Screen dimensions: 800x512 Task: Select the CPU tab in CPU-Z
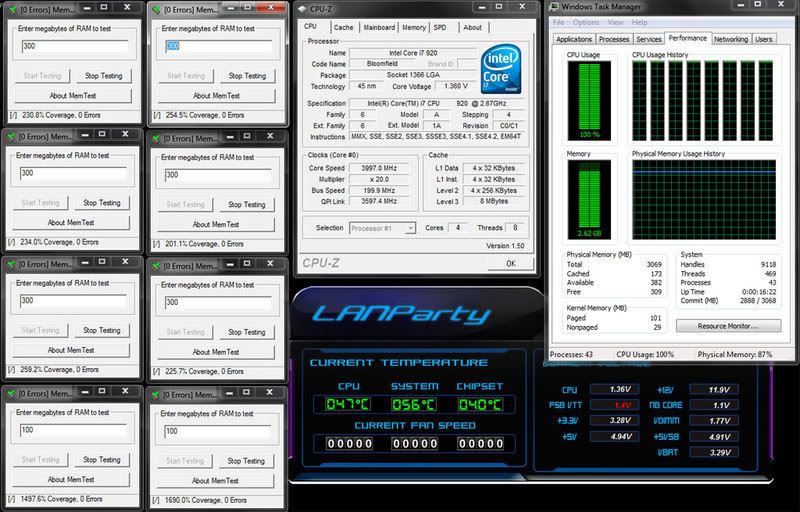point(310,27)
